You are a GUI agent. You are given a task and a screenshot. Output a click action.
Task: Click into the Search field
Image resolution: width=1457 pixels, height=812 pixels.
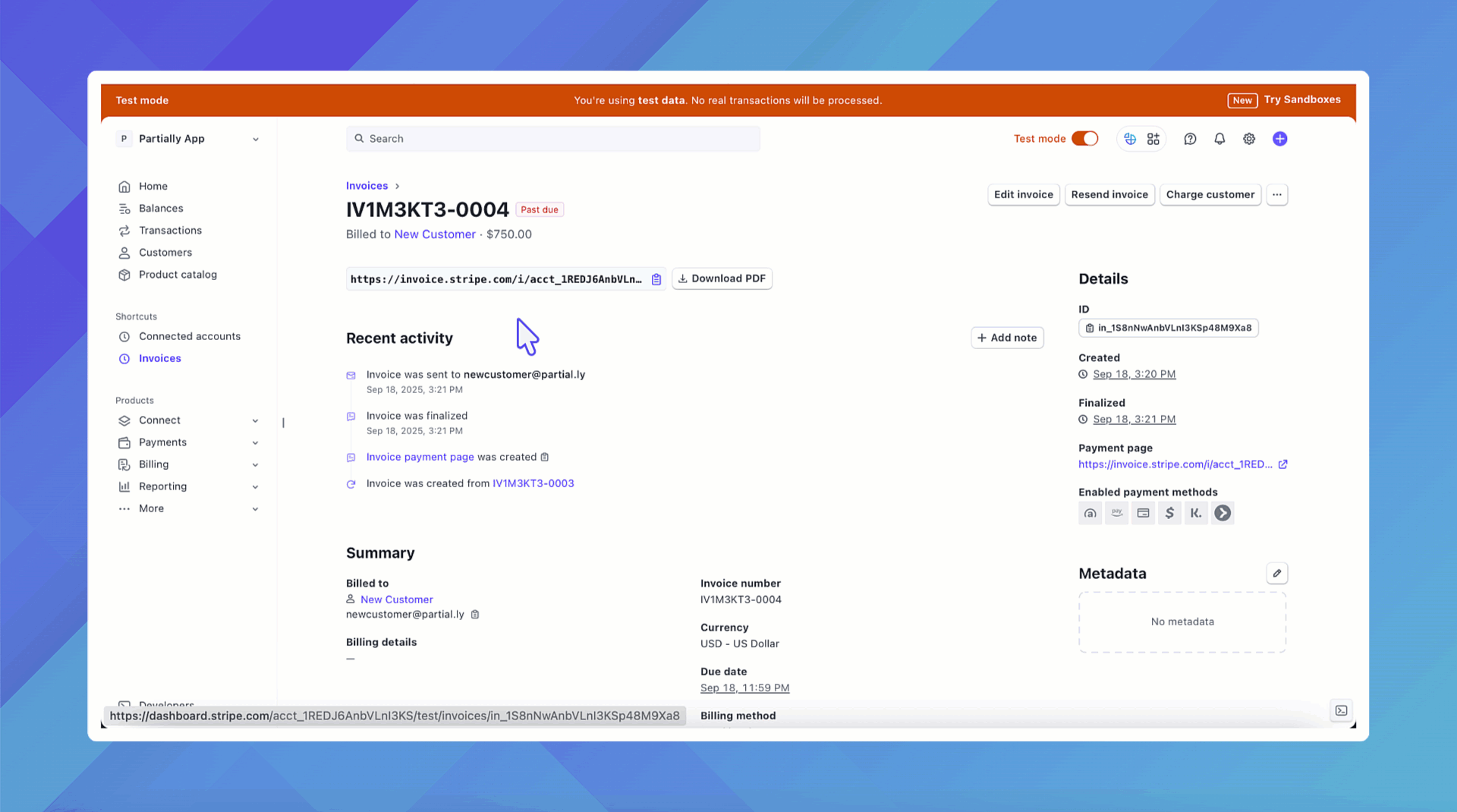552,139
